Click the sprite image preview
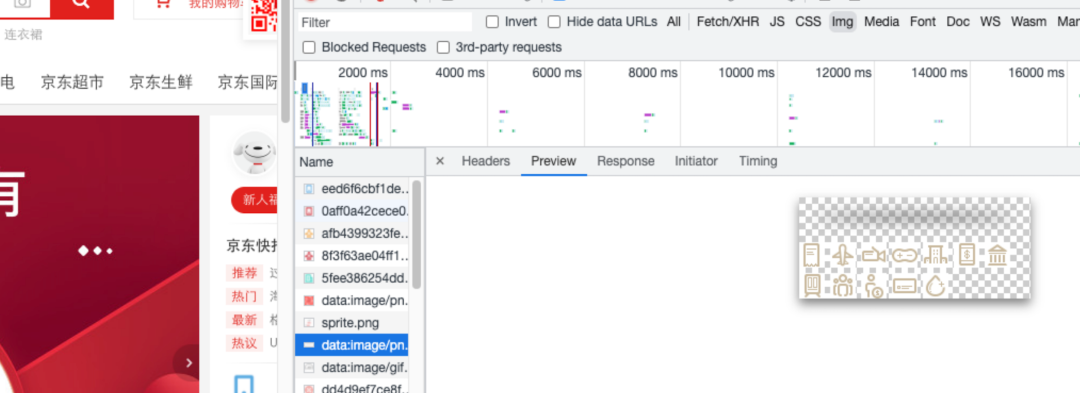Viewport: 1080px width, 393px height. click(x=914, y=248)
